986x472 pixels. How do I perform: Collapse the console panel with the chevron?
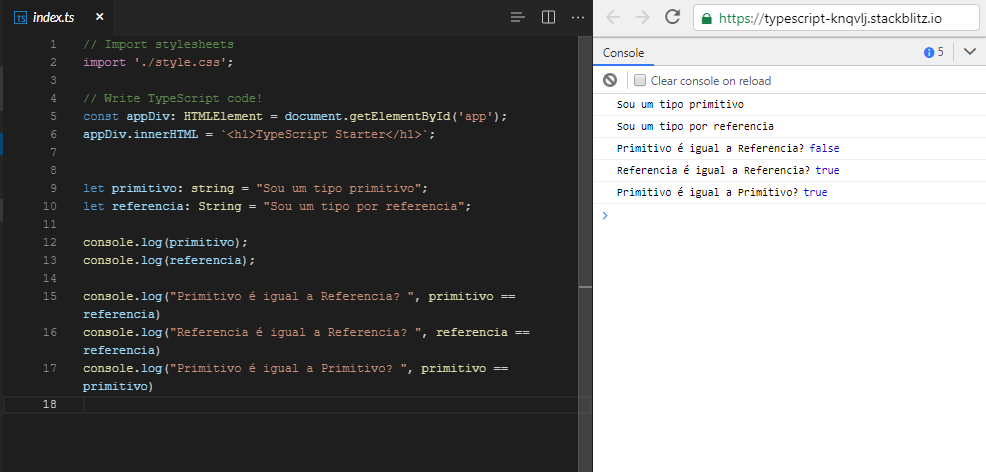pos(969,52)
